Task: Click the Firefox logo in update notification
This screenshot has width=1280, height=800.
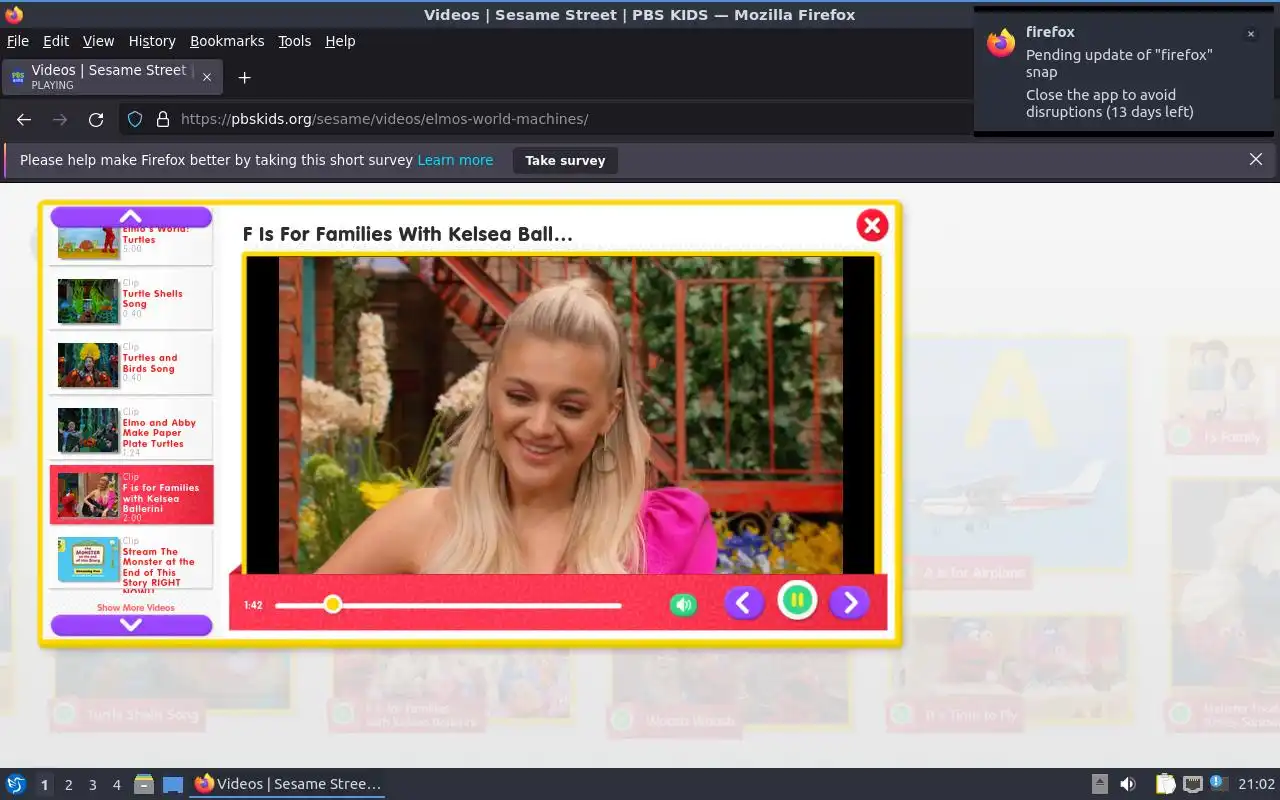Action: click(x=1001, y=43)
